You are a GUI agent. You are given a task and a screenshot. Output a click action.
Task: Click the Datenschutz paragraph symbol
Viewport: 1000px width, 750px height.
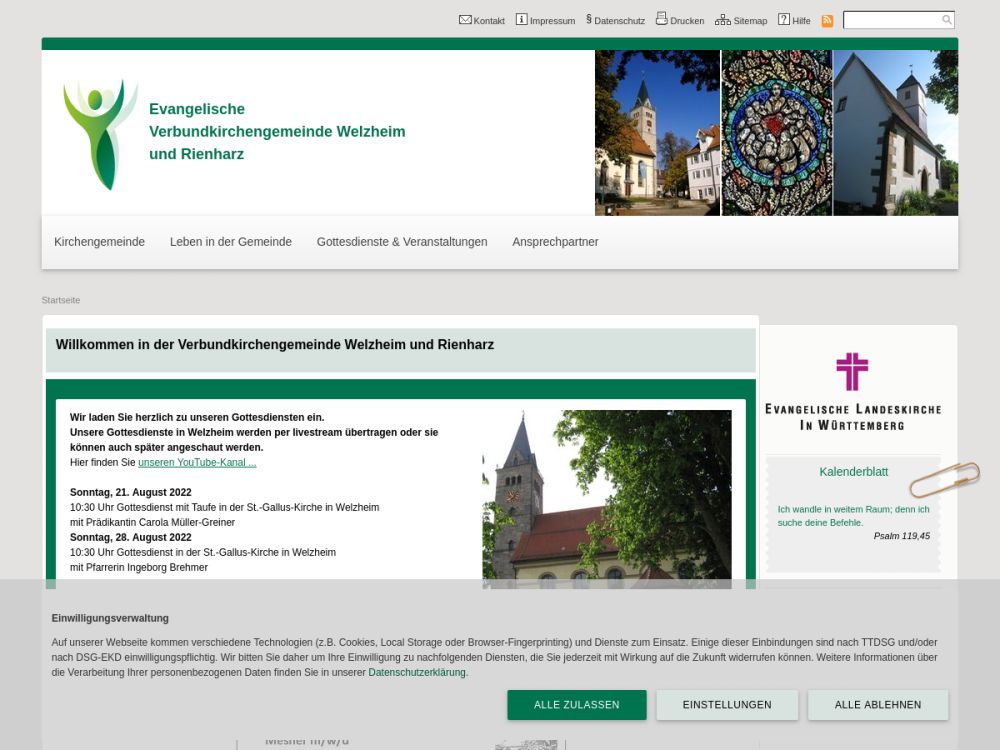(x=589, y=19)
